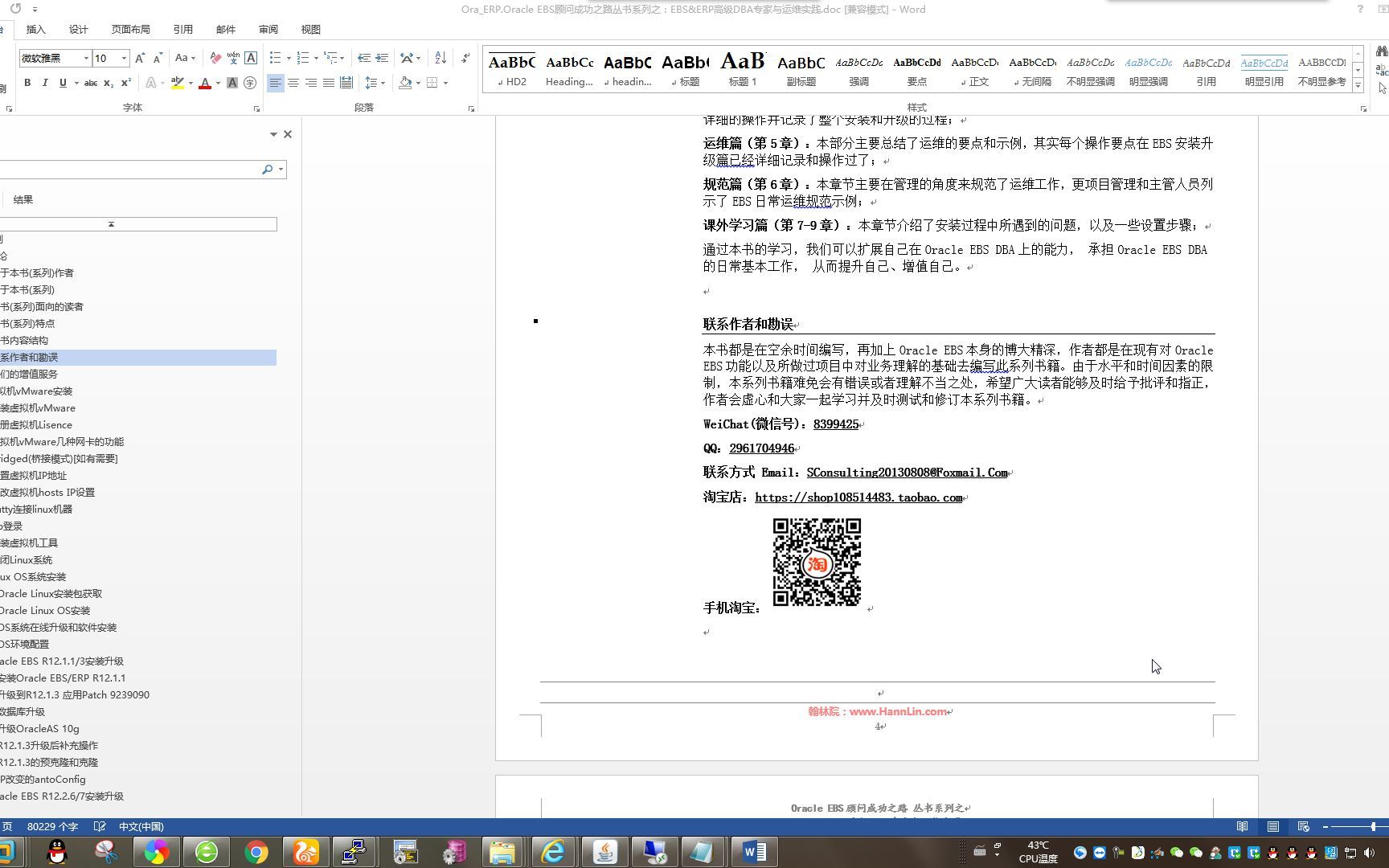Justify paragraph text icon
The height and width of the screenshot is (868, 1389).
tap(329, 83)
